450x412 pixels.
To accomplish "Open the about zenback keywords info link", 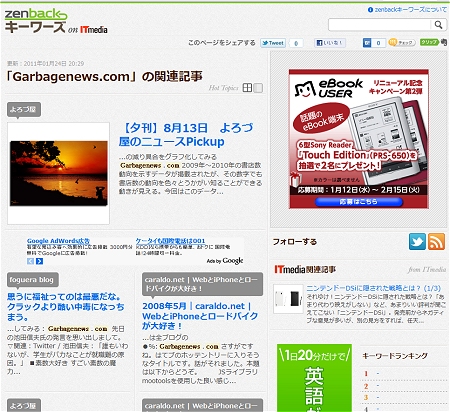I will pyautogui.click(x=407, y=10).
